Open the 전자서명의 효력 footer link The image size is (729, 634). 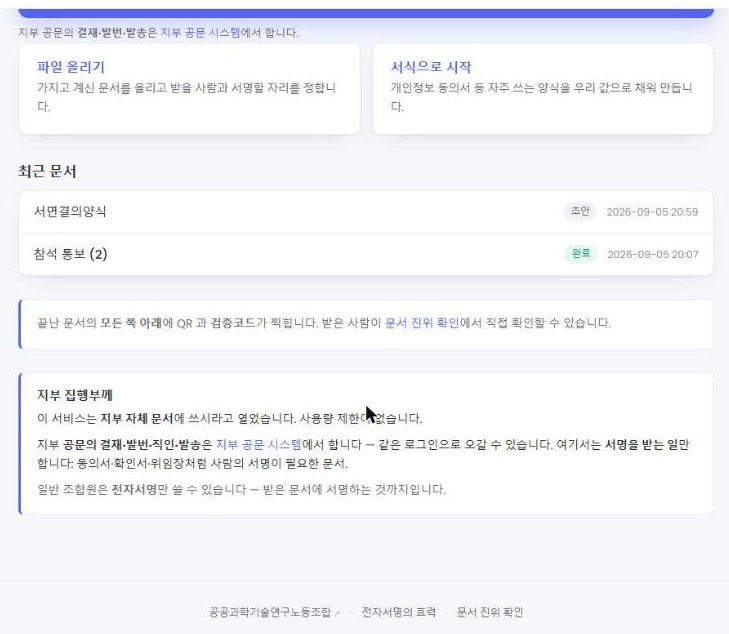pyautogui.click(x=399, y=612)
